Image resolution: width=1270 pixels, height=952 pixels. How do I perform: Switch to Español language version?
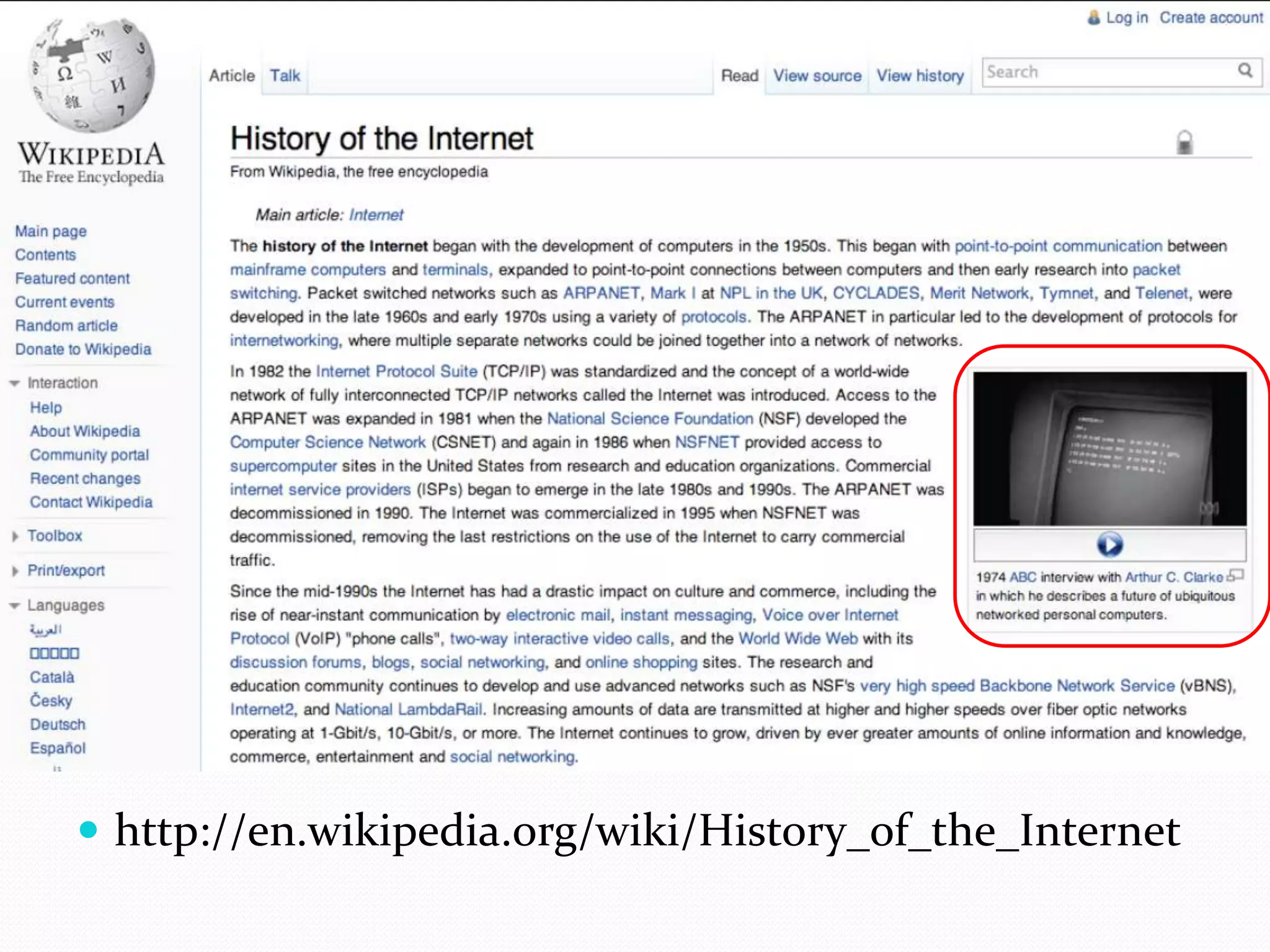tap(58, 748)
